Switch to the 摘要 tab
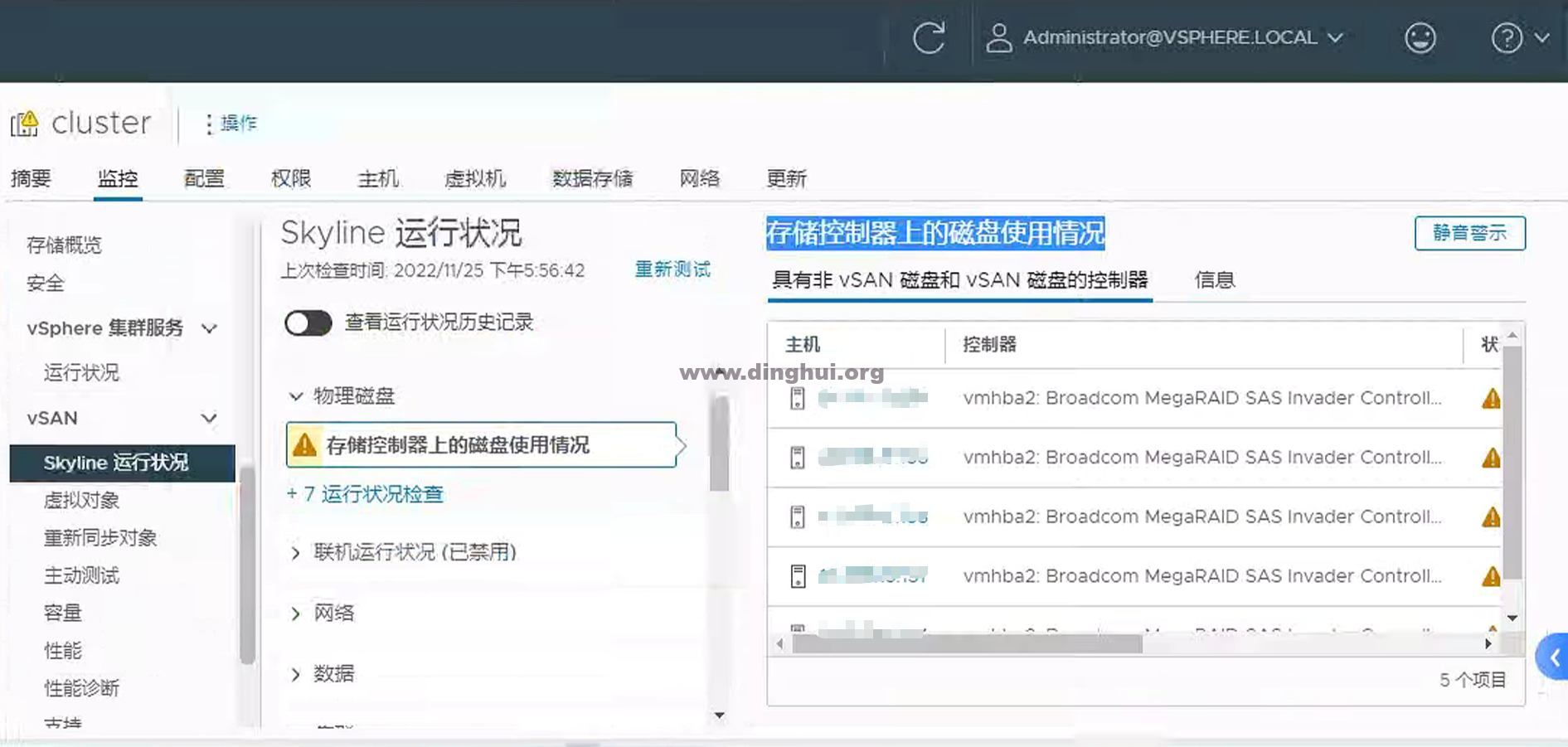 pos(31,178)
